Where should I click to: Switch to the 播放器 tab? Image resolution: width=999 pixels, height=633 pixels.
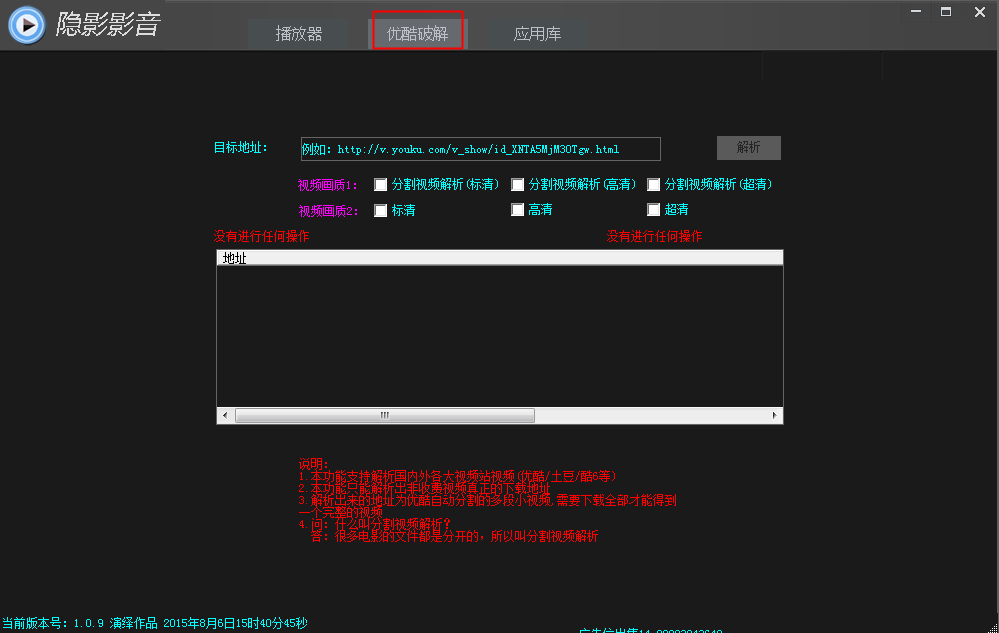click(299, 34)
